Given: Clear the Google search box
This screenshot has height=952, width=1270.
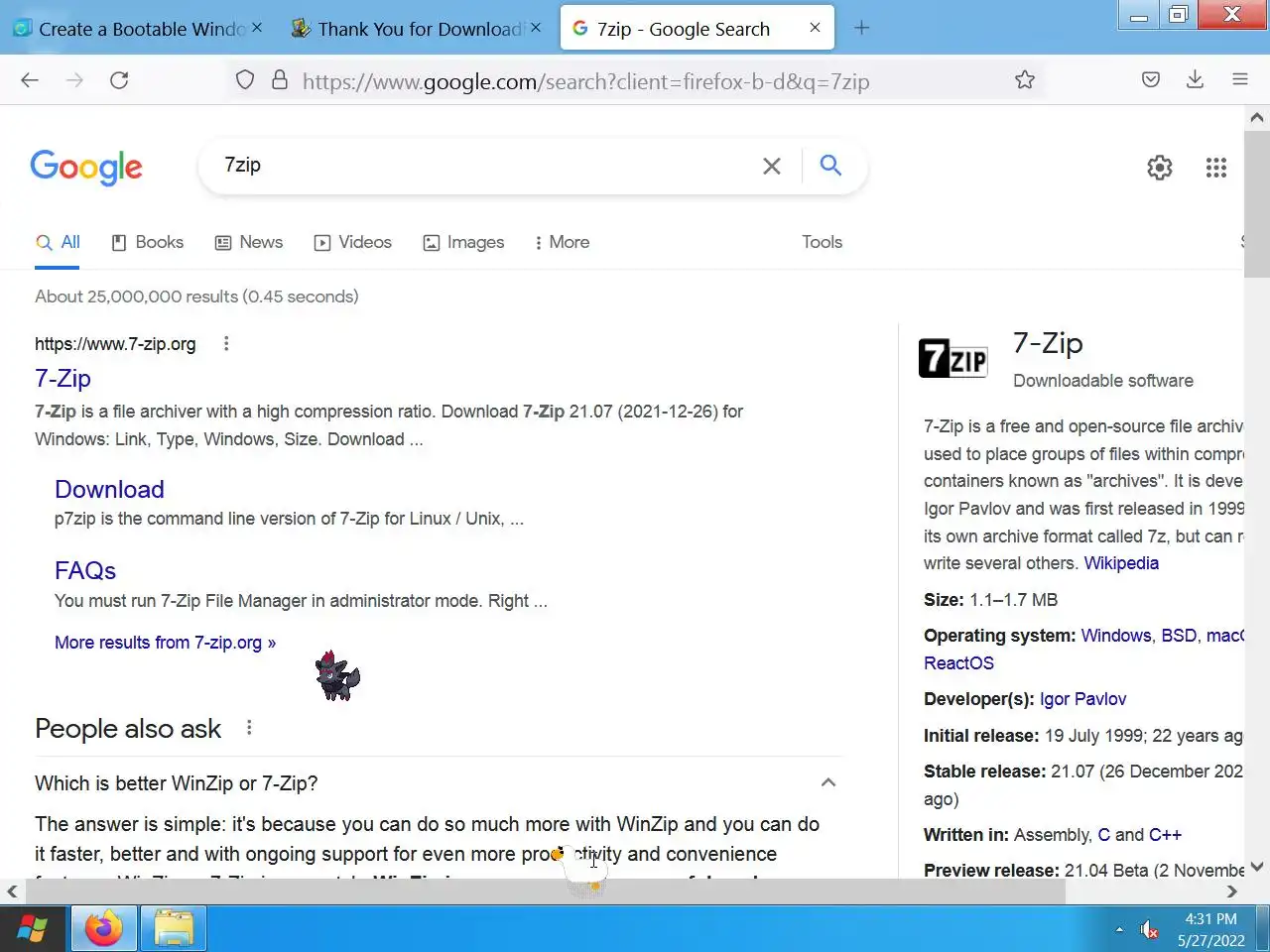Looking at the screenshot, I should [x=772, y=166].
